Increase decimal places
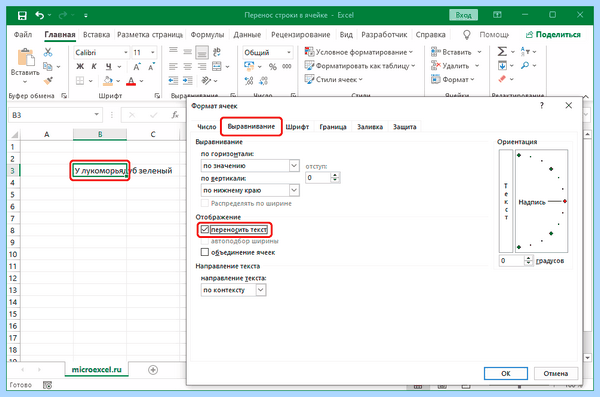The height and width of the screenshot is (397, 600). [249, 81]
